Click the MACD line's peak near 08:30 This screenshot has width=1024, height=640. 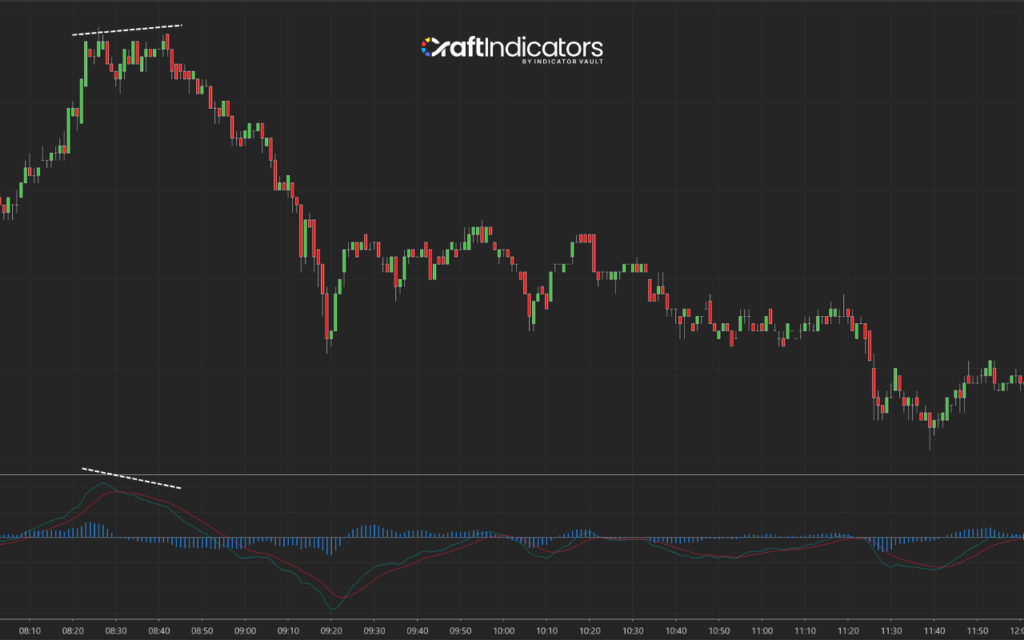click(x=103, y=483)
